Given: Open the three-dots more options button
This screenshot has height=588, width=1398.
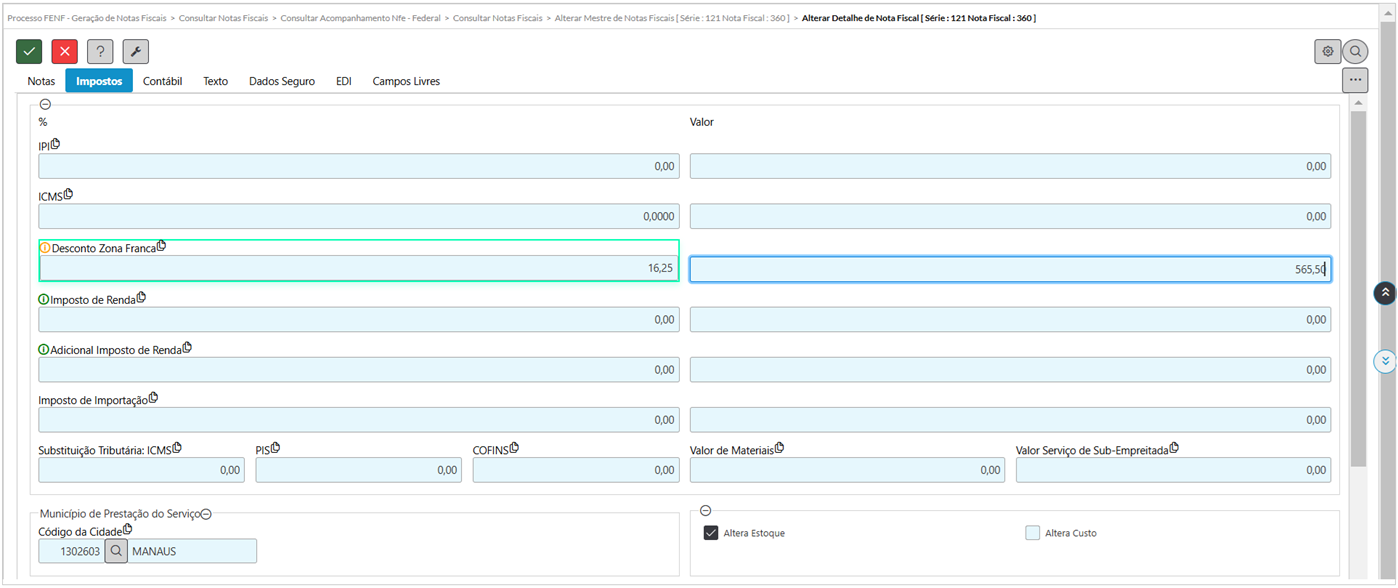Looking at the screenshot, I should (x=1355, y=80).
